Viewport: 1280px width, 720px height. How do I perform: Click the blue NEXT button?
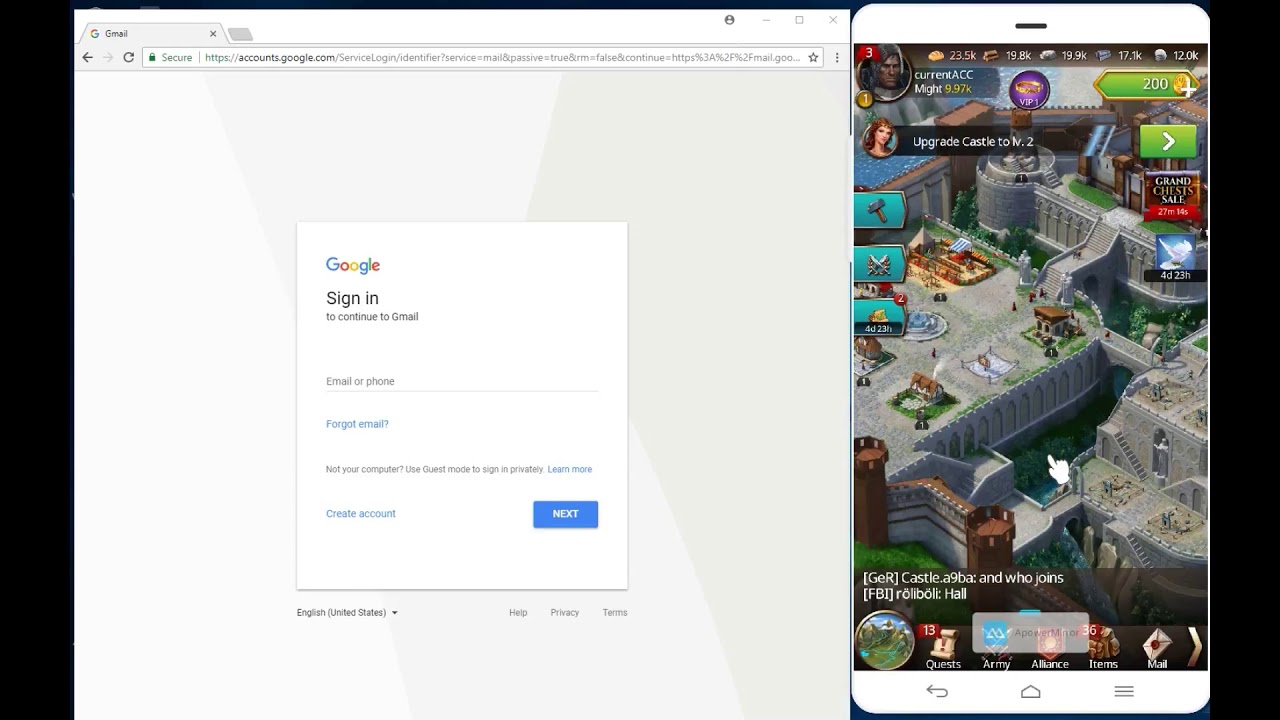point(565,514)
